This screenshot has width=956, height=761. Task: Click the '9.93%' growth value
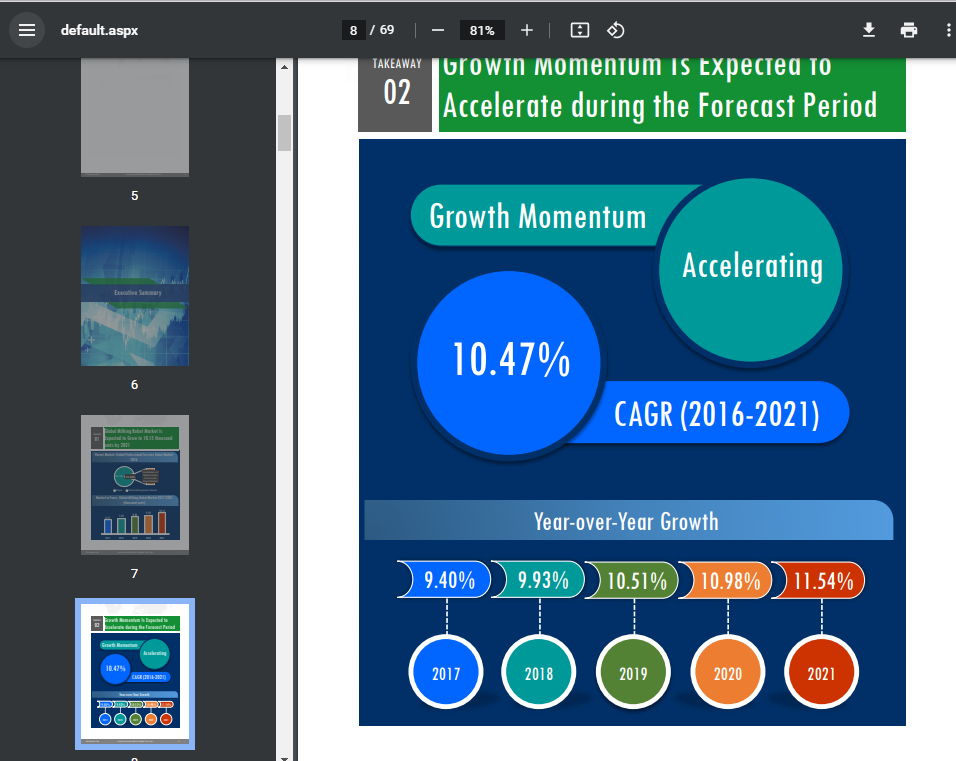coord(543,580)
